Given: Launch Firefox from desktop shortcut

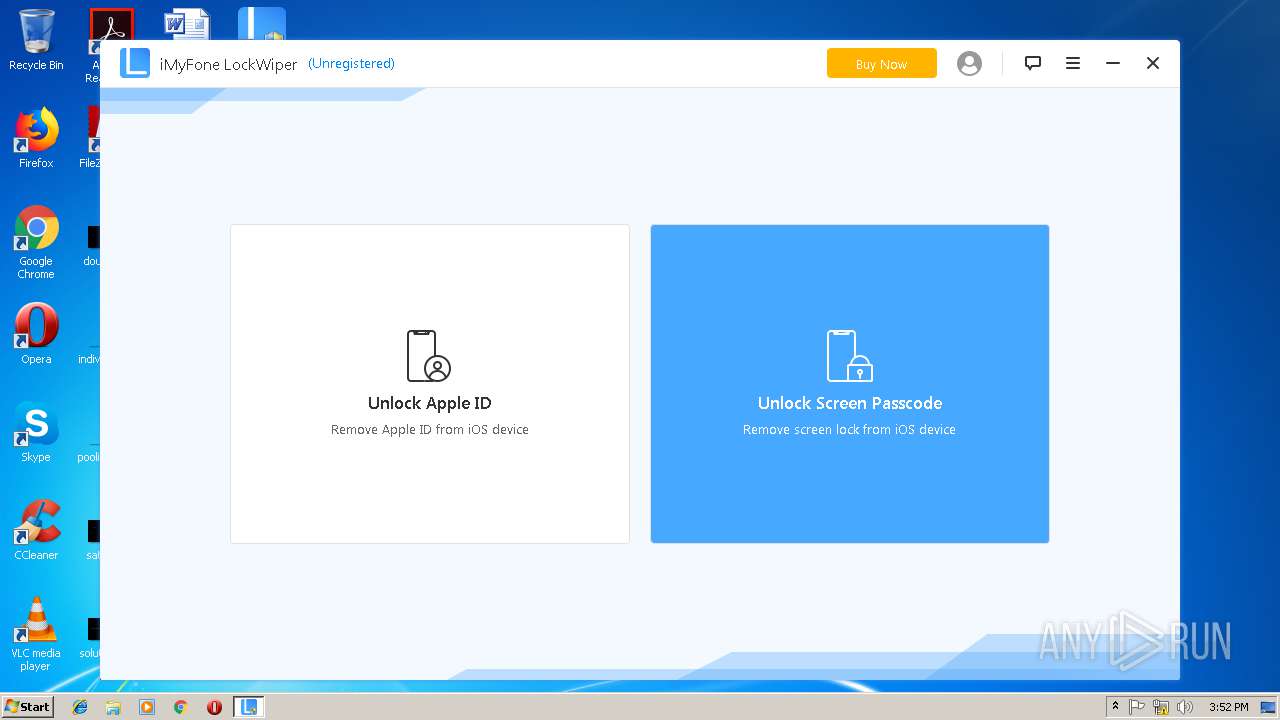Looking at the screenshot, I should [36, 138].
